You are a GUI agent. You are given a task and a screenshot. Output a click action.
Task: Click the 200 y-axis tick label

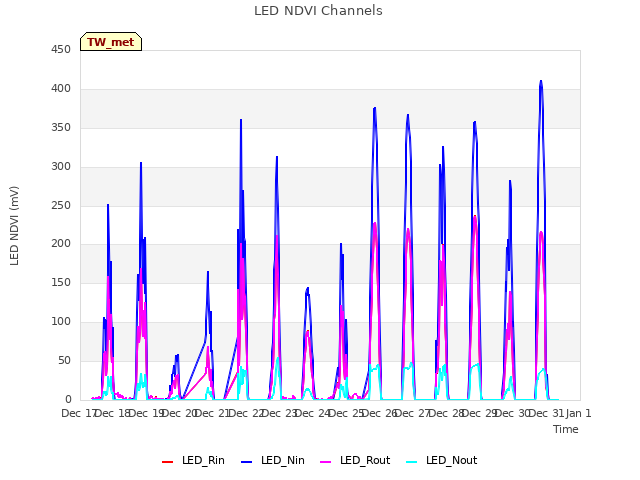pyautogui.click(x=61, y=244)
